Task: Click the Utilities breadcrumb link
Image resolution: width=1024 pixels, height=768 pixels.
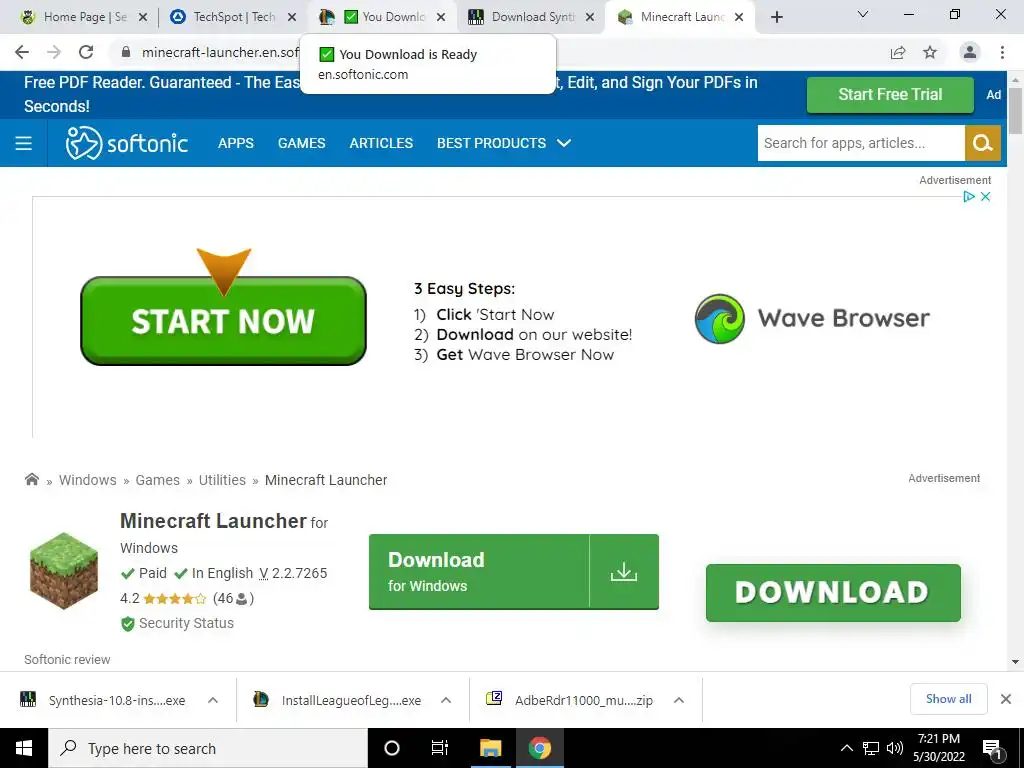Action: click(x=222, y=480)
